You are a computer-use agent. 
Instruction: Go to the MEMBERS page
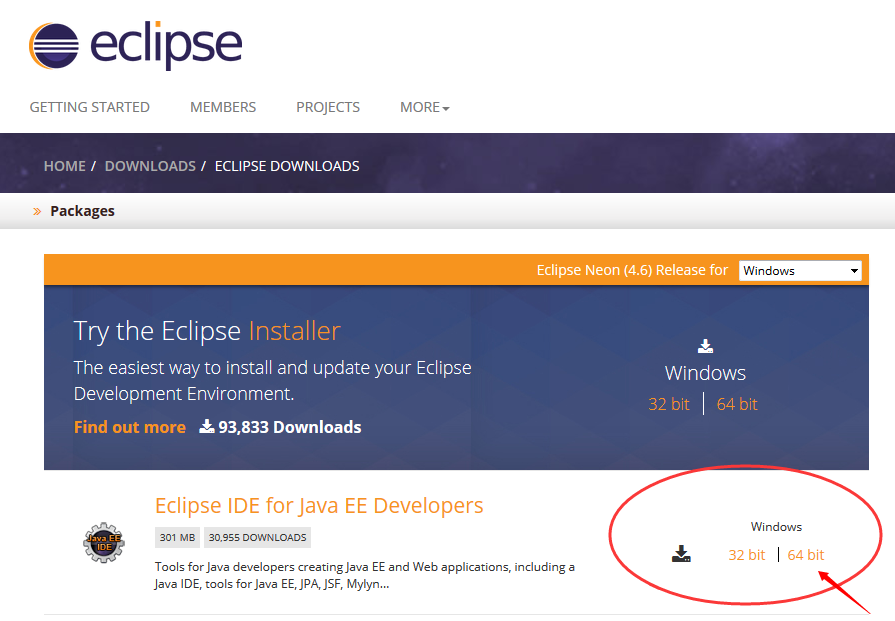[223, 107]
